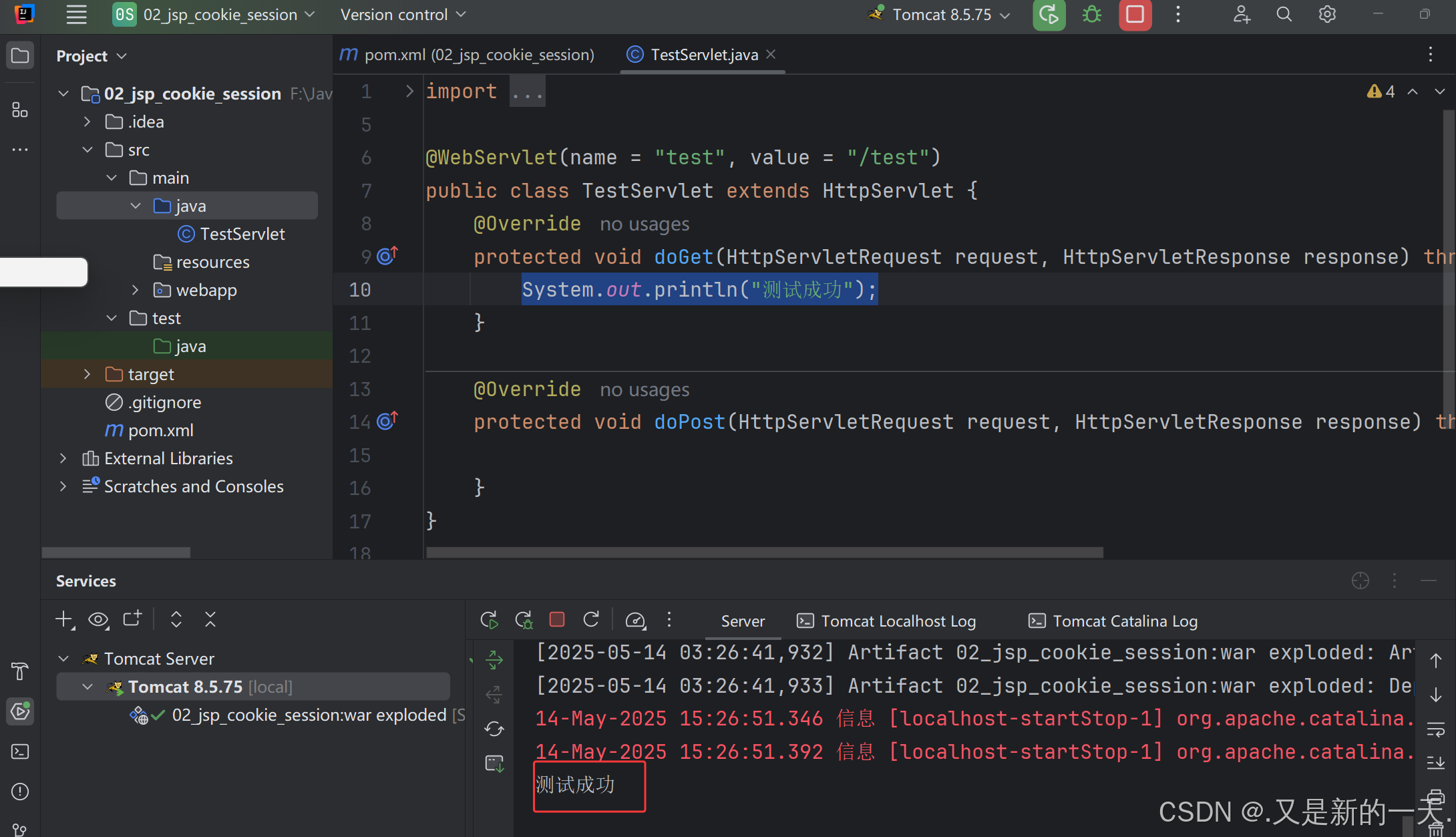Open the Terminal tool window icon
The height and width of the screenshot is (837, 1456).
tap(20, 751)
